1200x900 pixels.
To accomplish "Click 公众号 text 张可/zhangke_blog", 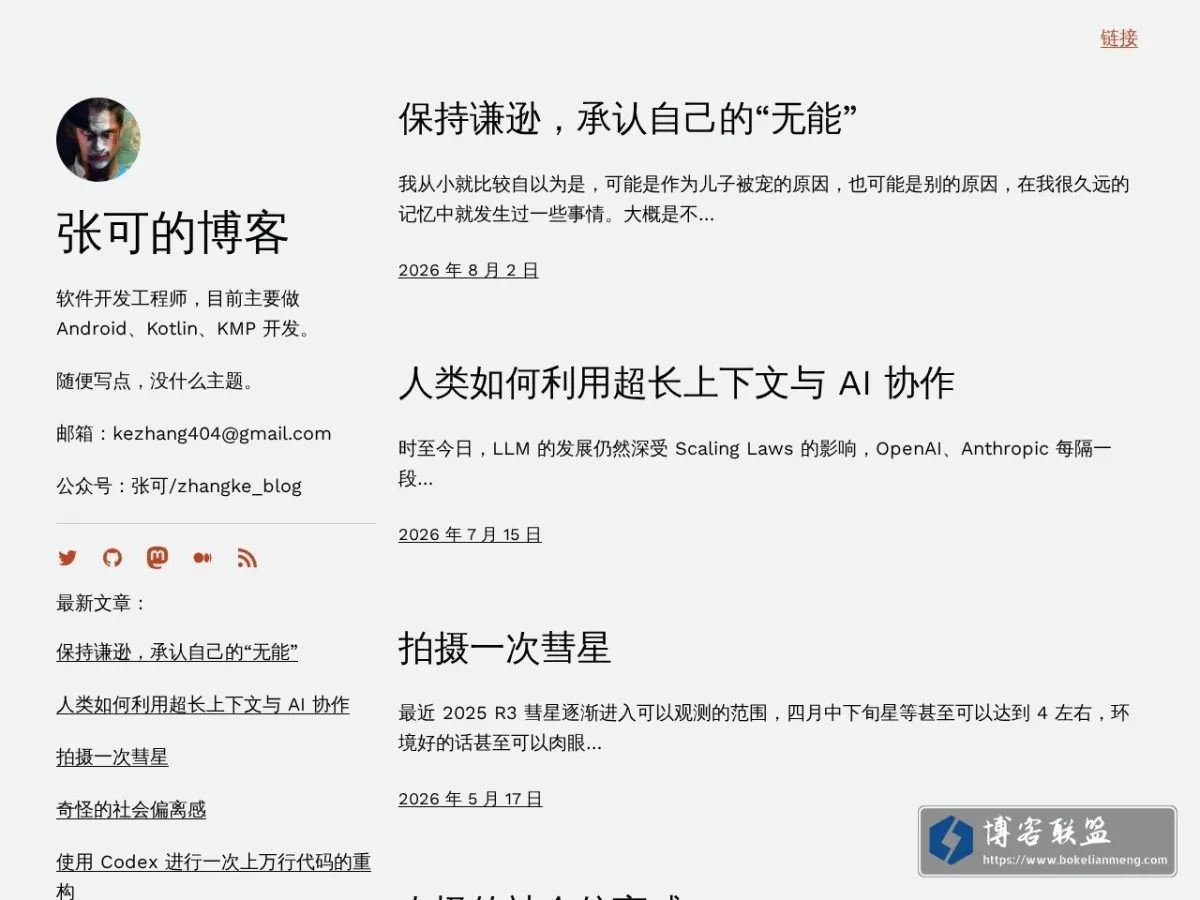I will [x=216, y=486].
